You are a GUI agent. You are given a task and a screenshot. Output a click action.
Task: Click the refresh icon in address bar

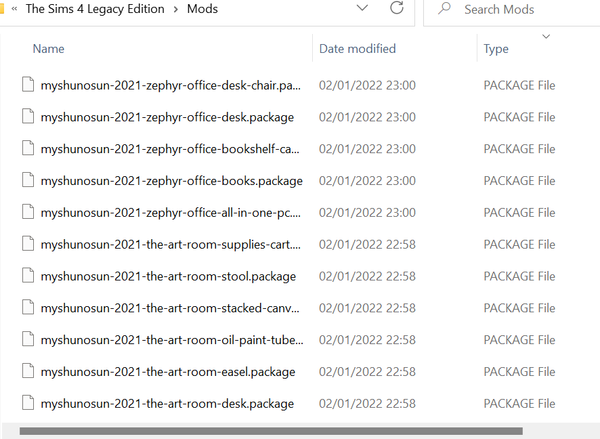397,8
